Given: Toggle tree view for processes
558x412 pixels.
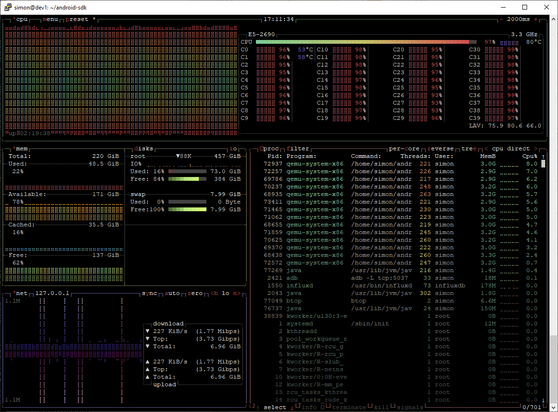Looking at the screenshot, I should tap(469, 149).
